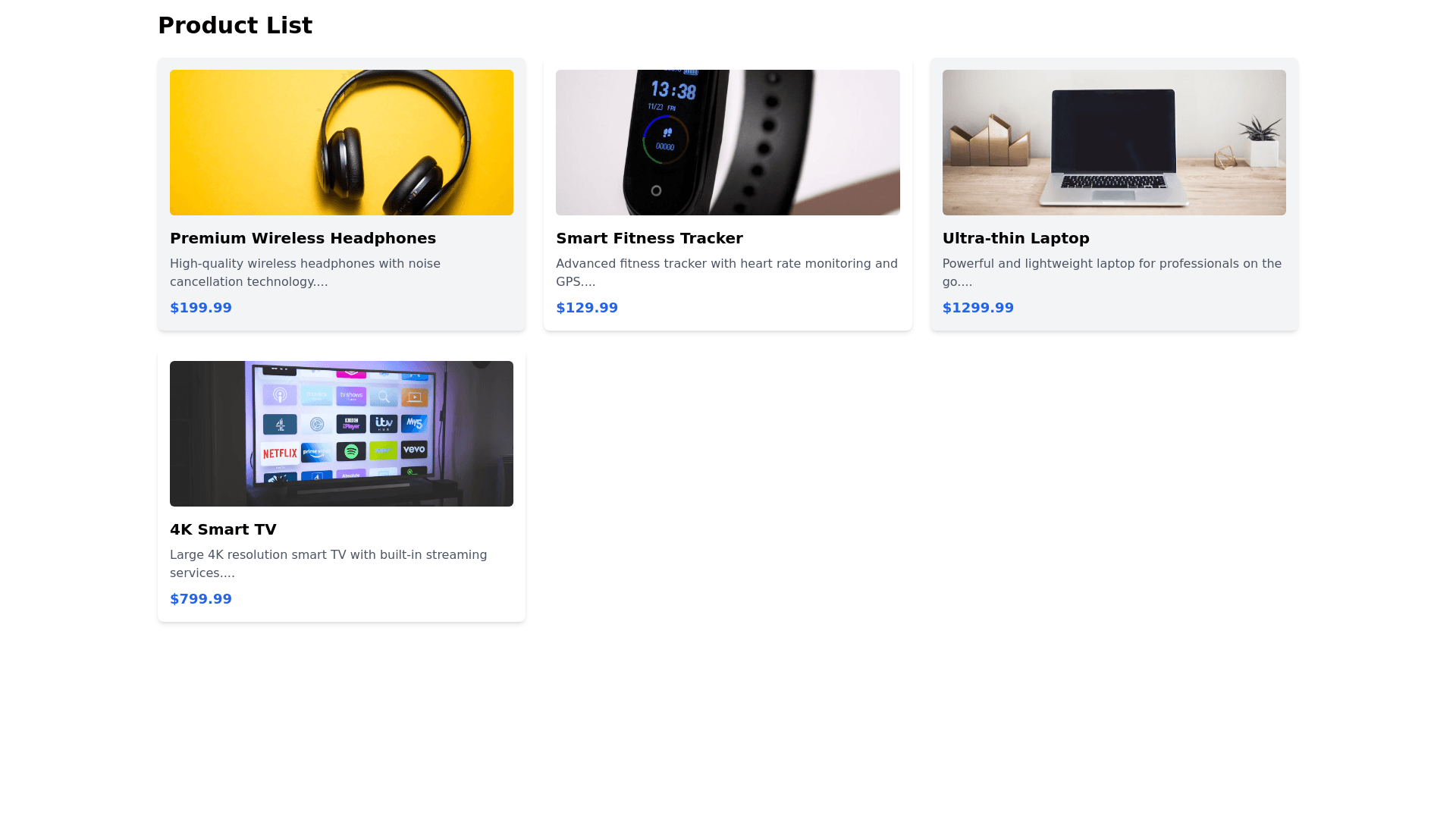Screen dimensions: 1456x819
Task: Click the $199.99 headphones price
Action: click(x=201, y=308)
